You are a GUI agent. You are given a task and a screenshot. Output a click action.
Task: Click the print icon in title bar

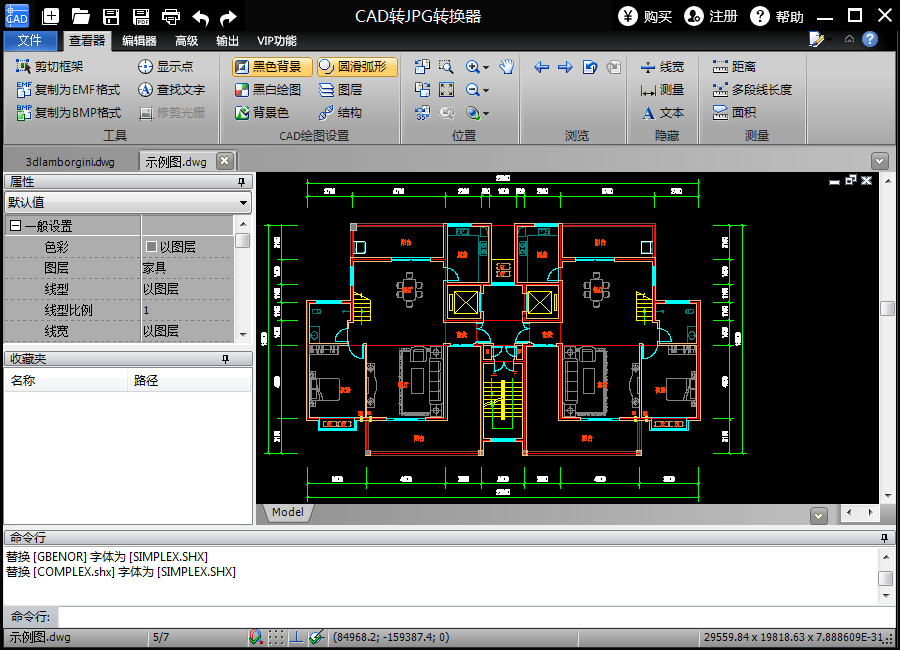point(171,16)
